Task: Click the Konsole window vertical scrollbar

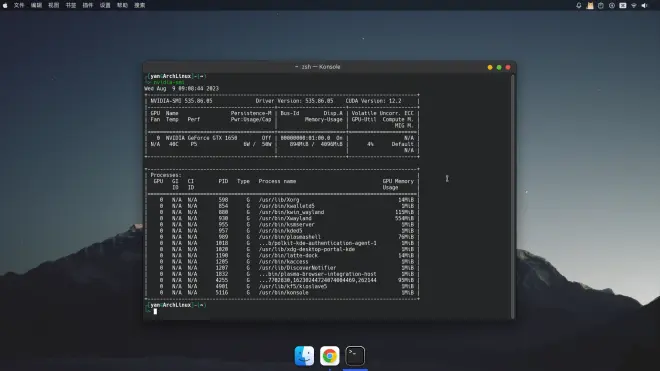Action: click(x=512, y=196)
